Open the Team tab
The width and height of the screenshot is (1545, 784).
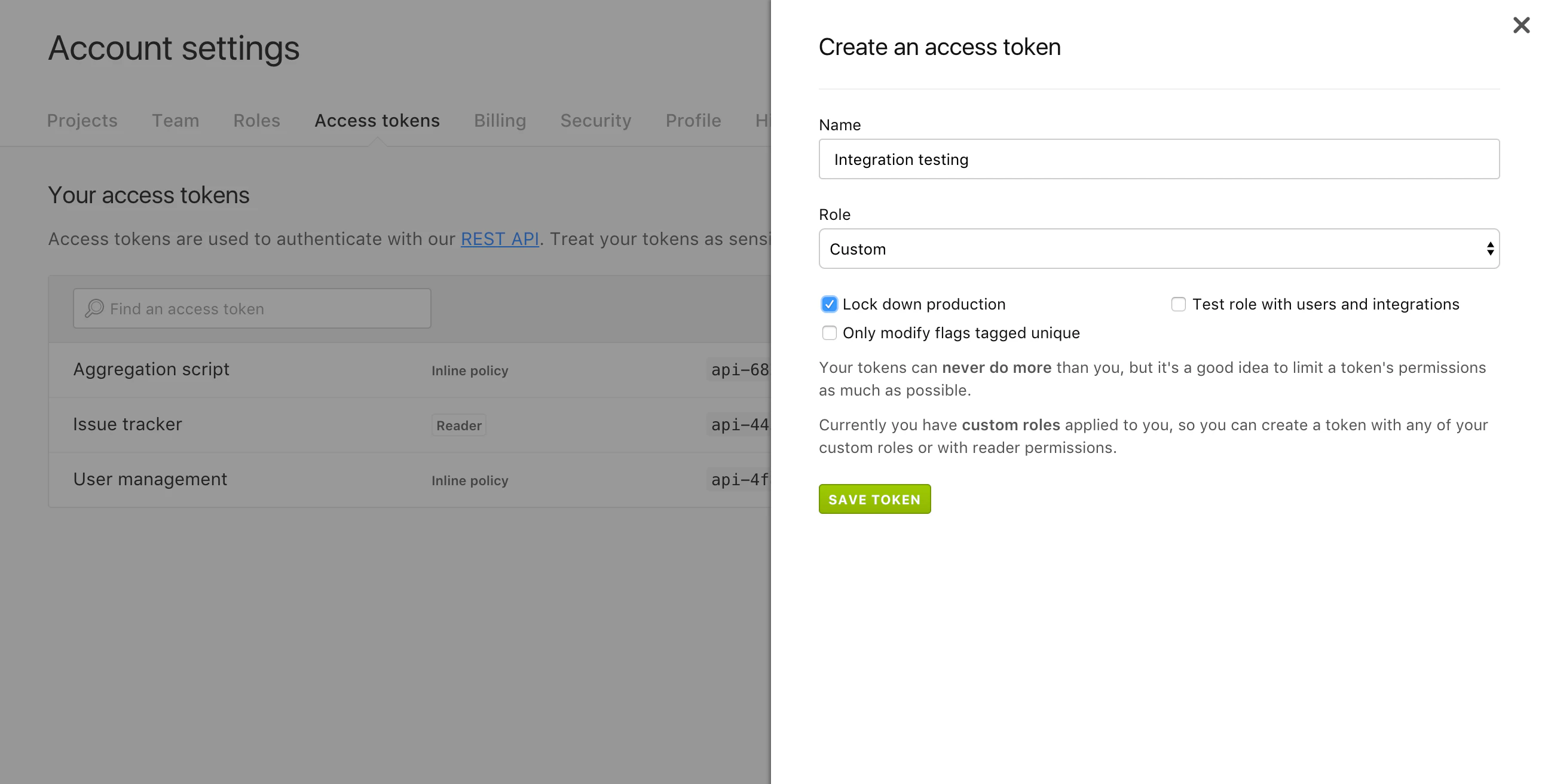click(176, 121)
